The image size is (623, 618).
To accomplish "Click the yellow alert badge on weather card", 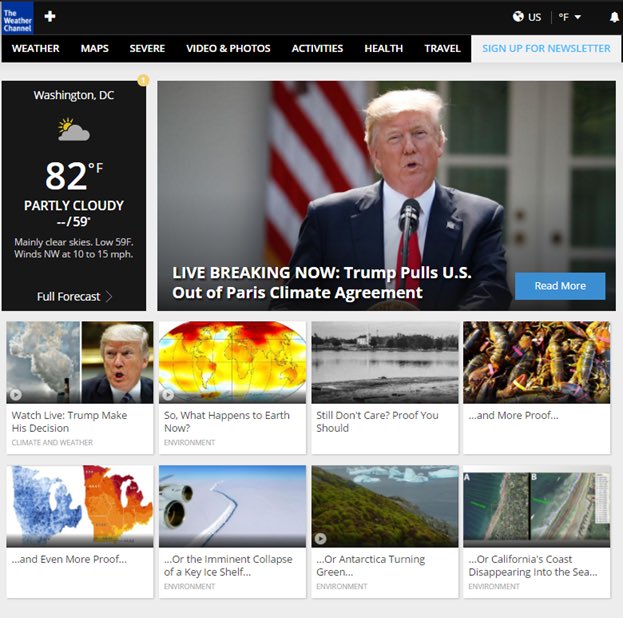I will click(143, 80).
